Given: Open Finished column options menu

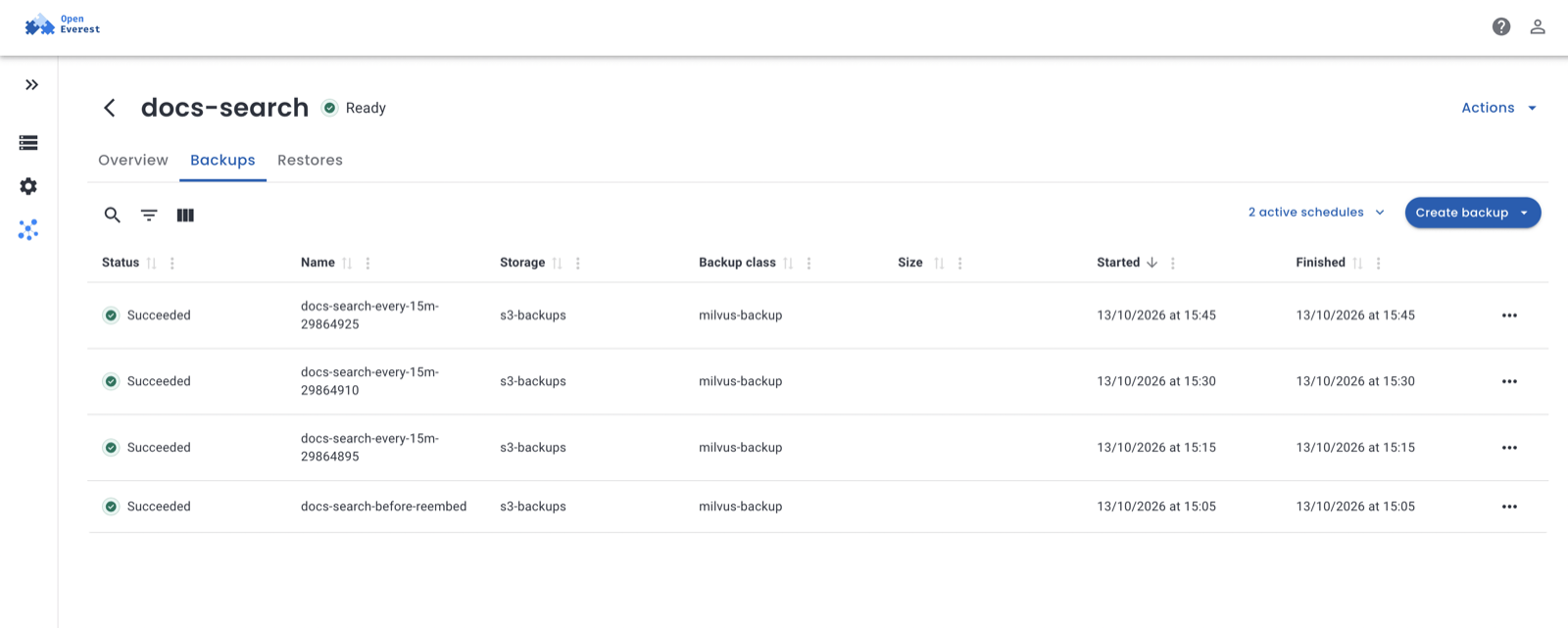Looking at the screenshot, I should click(1378, 264).
